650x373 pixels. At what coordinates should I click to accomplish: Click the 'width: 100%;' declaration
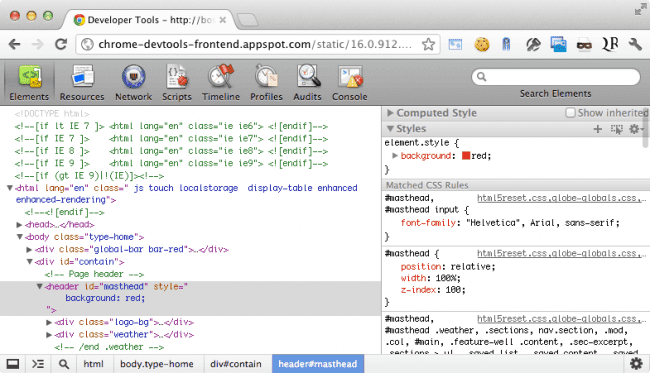(430, 278)
